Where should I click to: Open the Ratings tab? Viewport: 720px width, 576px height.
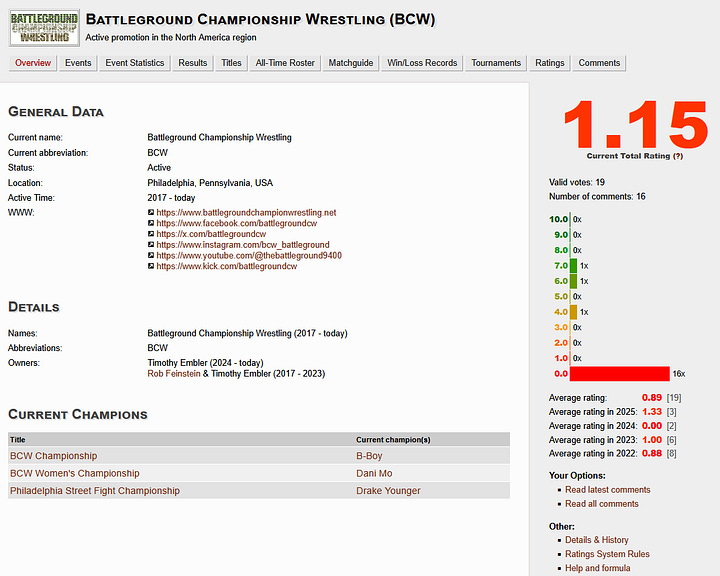coord(550,63)
